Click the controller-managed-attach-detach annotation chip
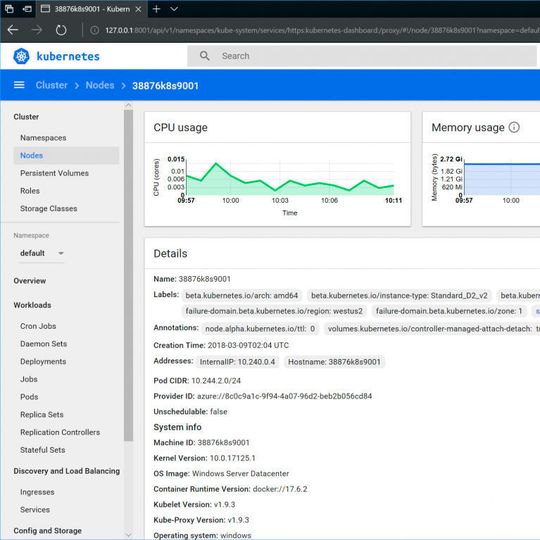The image size is (540, 540). point(432,329)
